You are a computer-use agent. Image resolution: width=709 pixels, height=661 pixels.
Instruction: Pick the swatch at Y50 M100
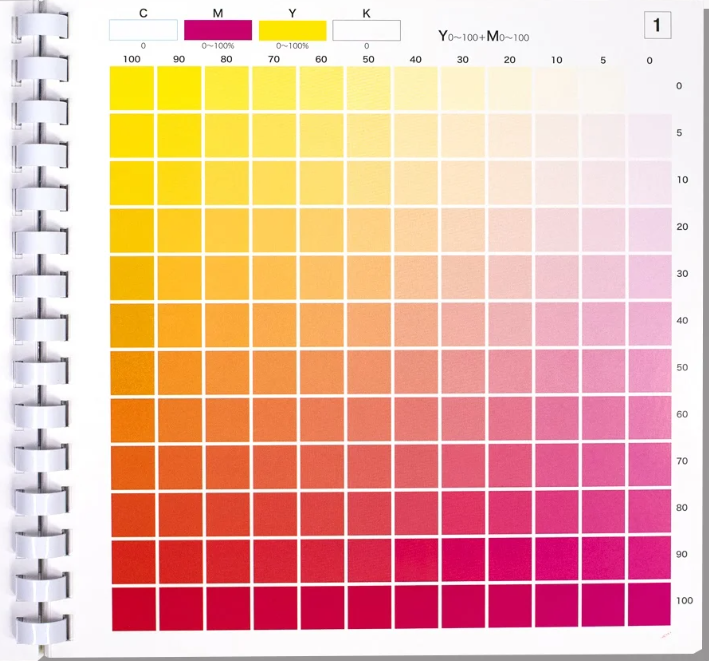(x=368, y=608)
